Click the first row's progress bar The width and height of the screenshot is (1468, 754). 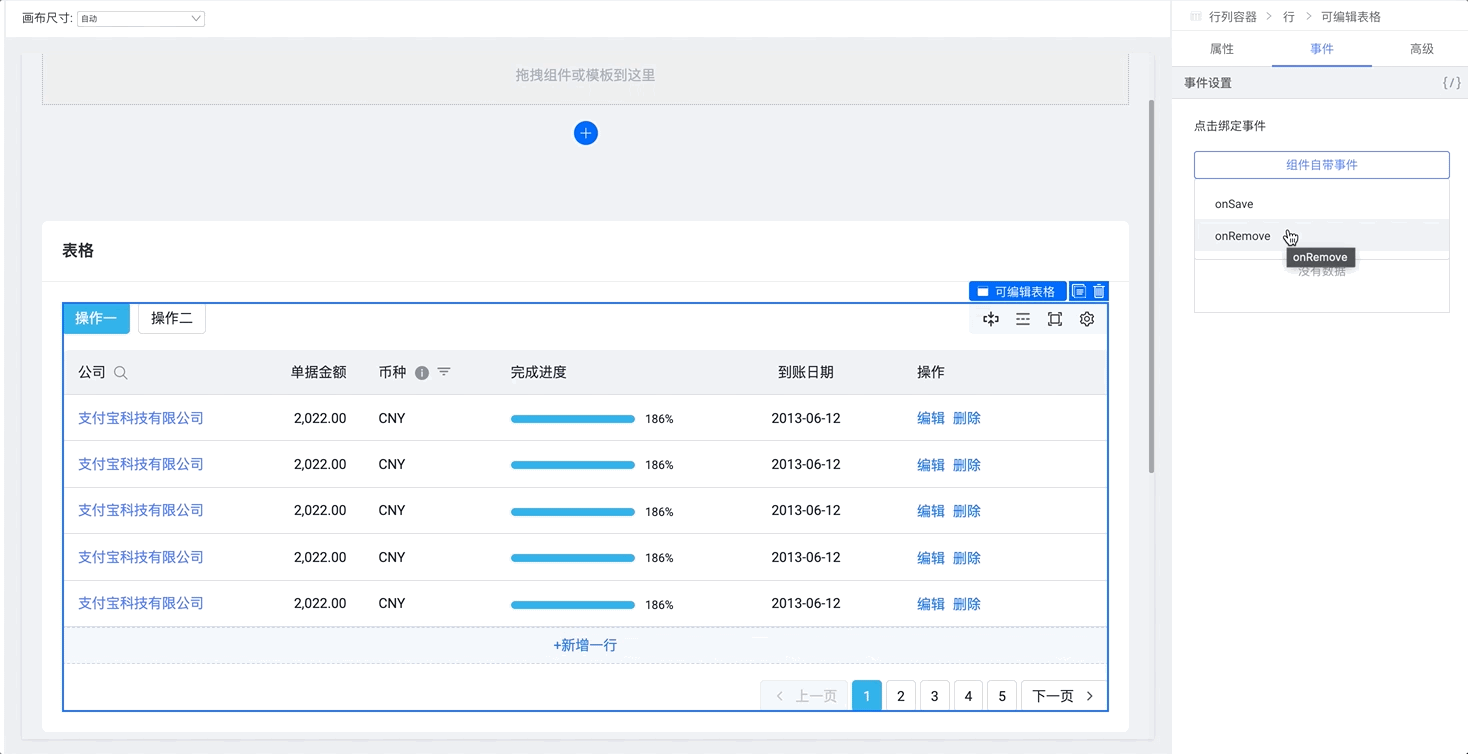[x=573, y=419]
